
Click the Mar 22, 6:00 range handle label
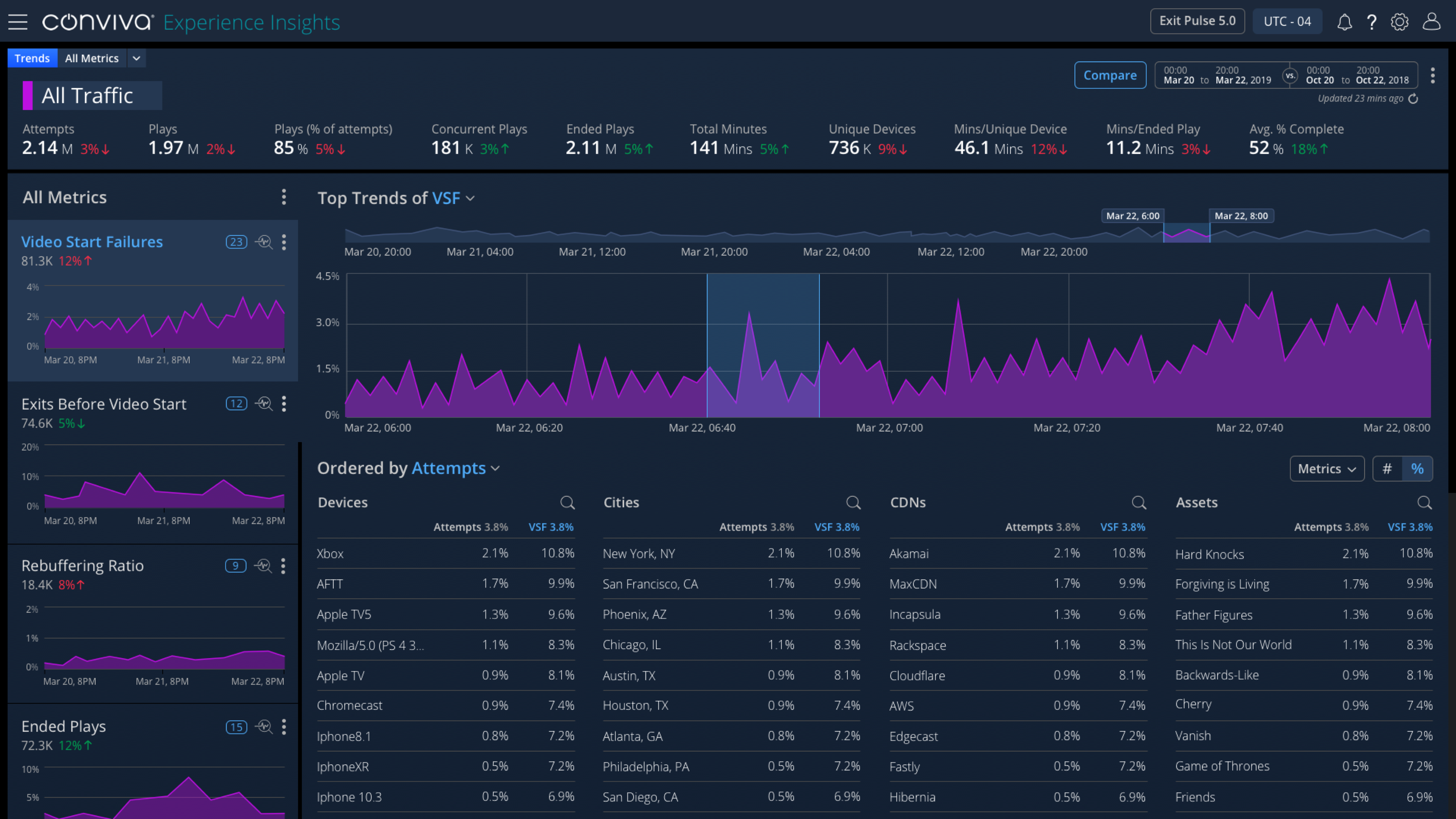(x=1132, y=216)
